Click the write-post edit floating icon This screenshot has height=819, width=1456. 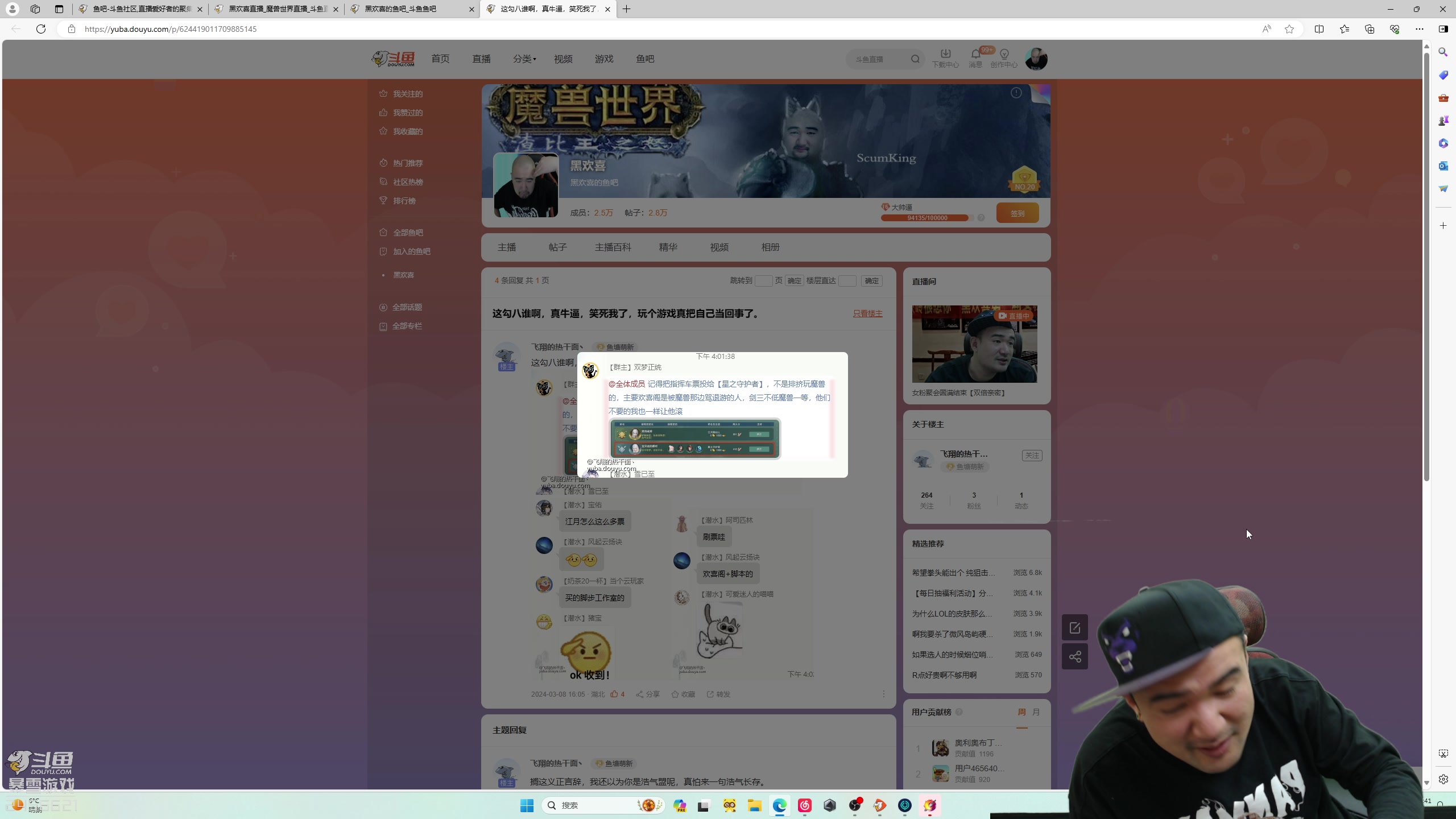pyautogui.click(x=1074, y=627)
